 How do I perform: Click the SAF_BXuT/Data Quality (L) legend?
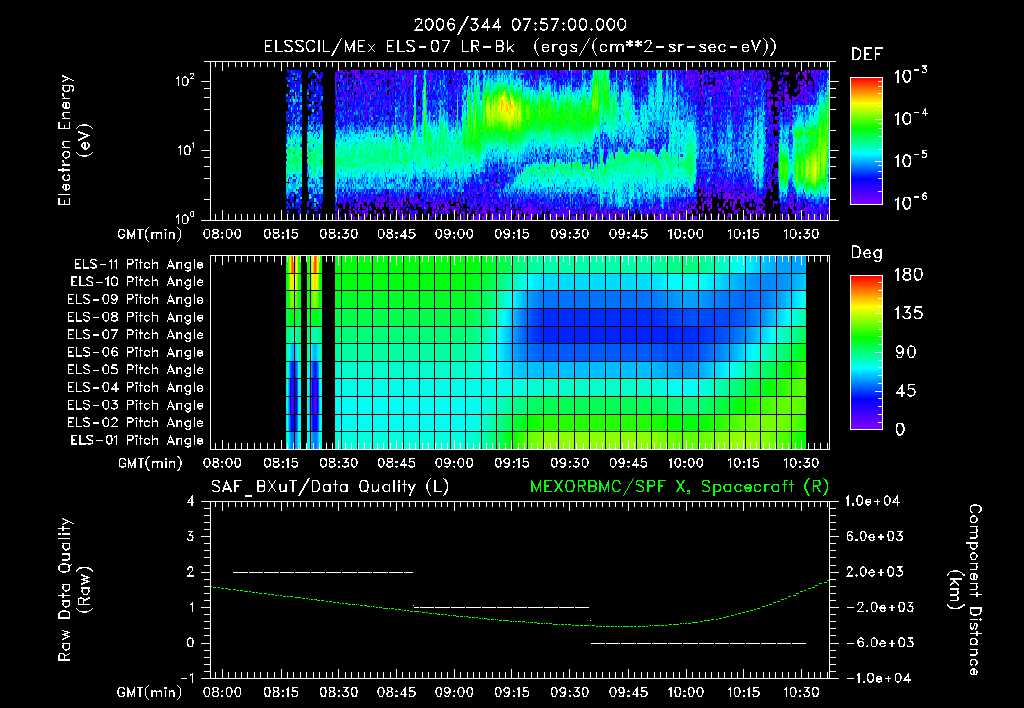click(330, 487)
